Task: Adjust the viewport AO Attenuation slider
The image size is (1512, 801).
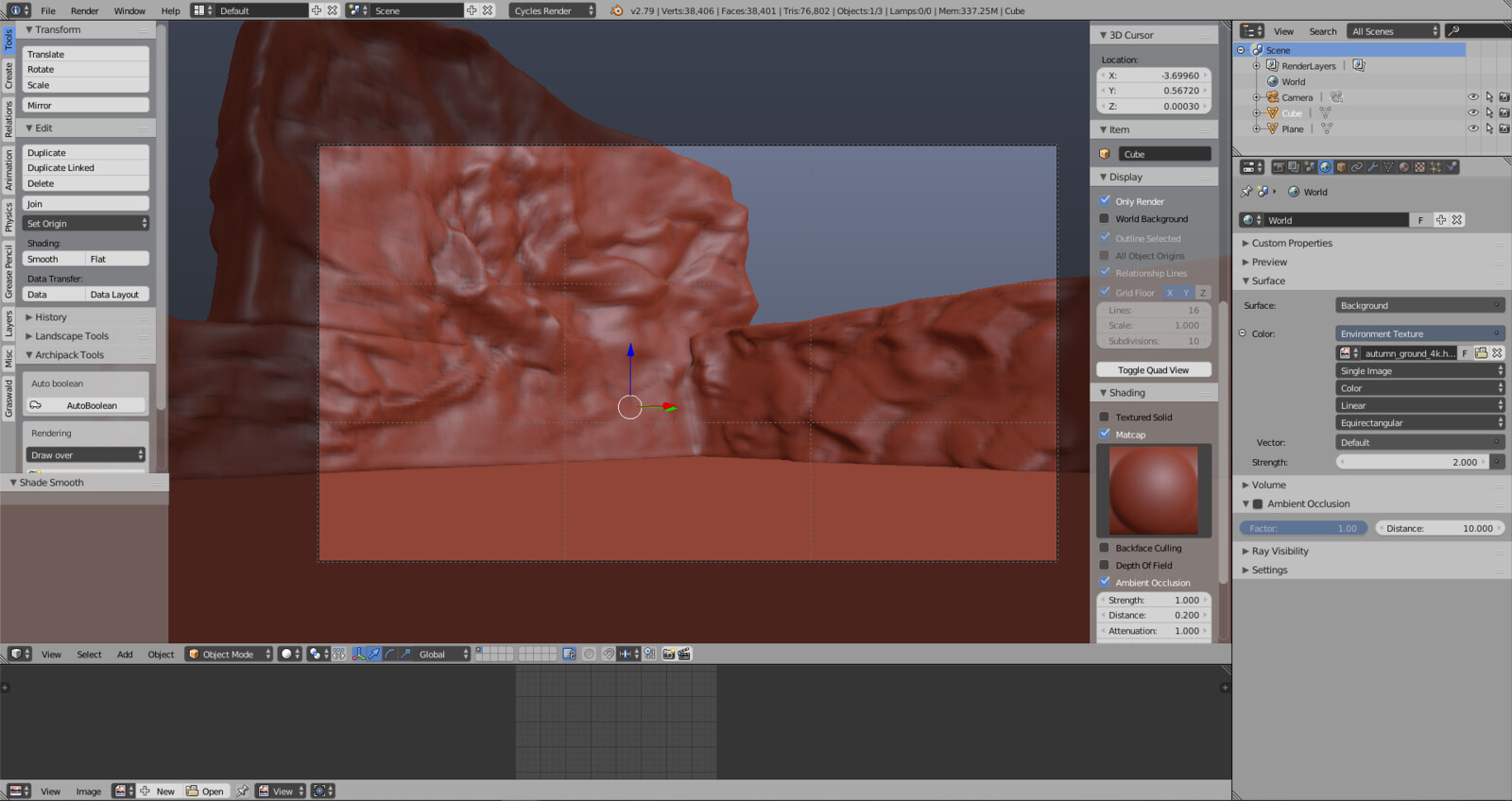Action: coord(1154,630)
